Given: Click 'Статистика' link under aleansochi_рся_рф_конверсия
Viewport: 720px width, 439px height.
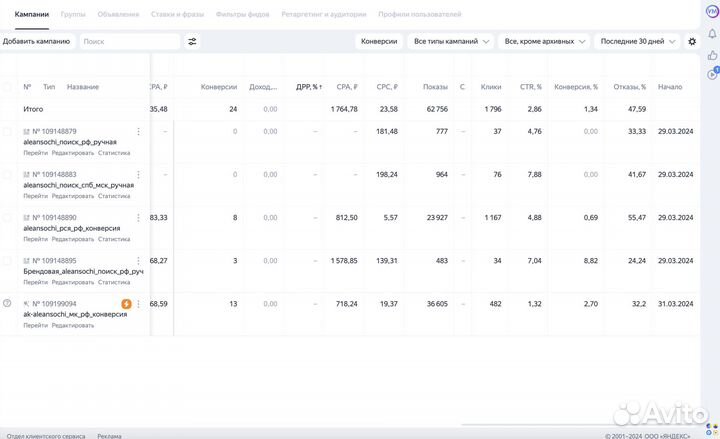Looking at the screenshot, I should point(114,239).
